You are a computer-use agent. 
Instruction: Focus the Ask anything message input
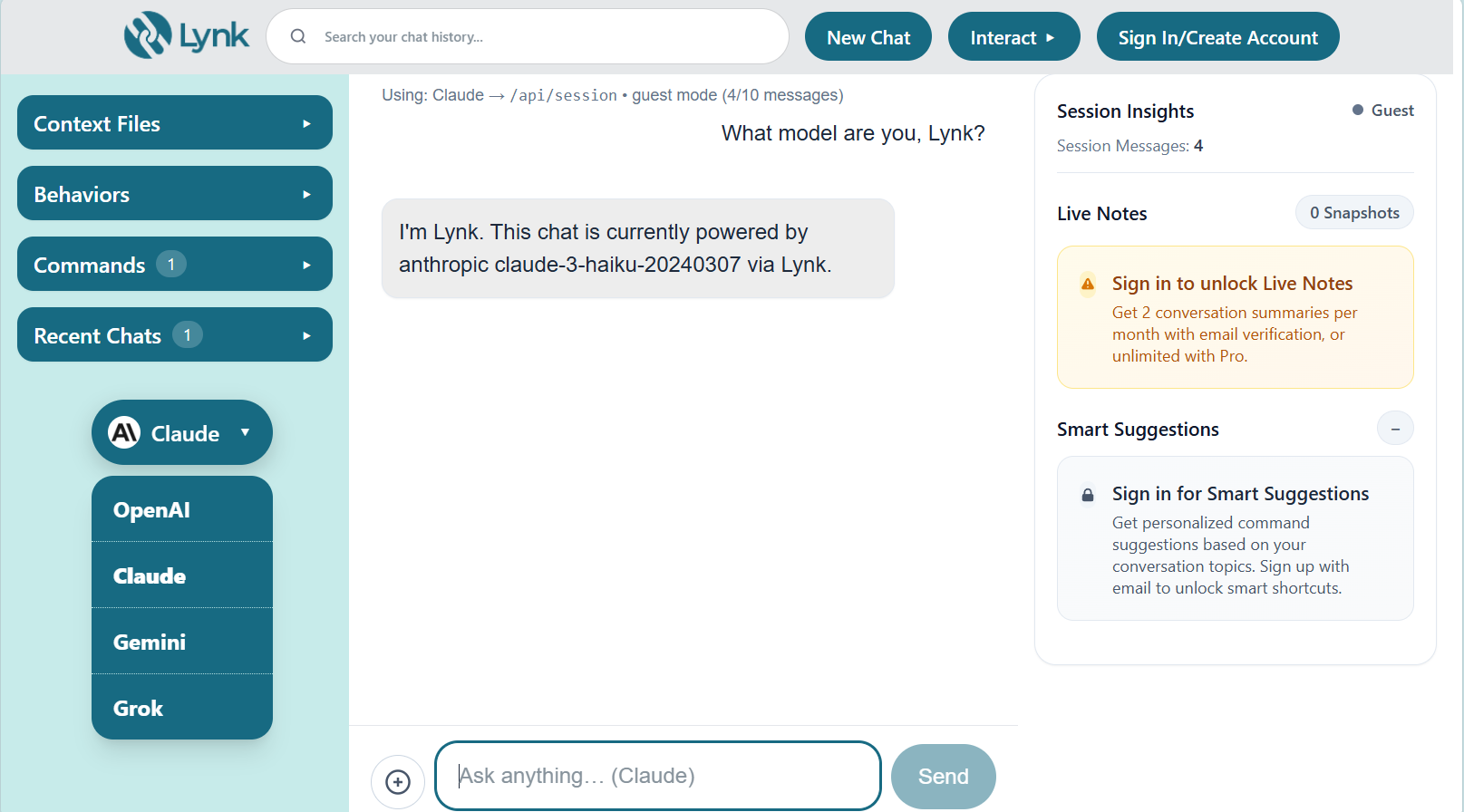click(658, 776)
